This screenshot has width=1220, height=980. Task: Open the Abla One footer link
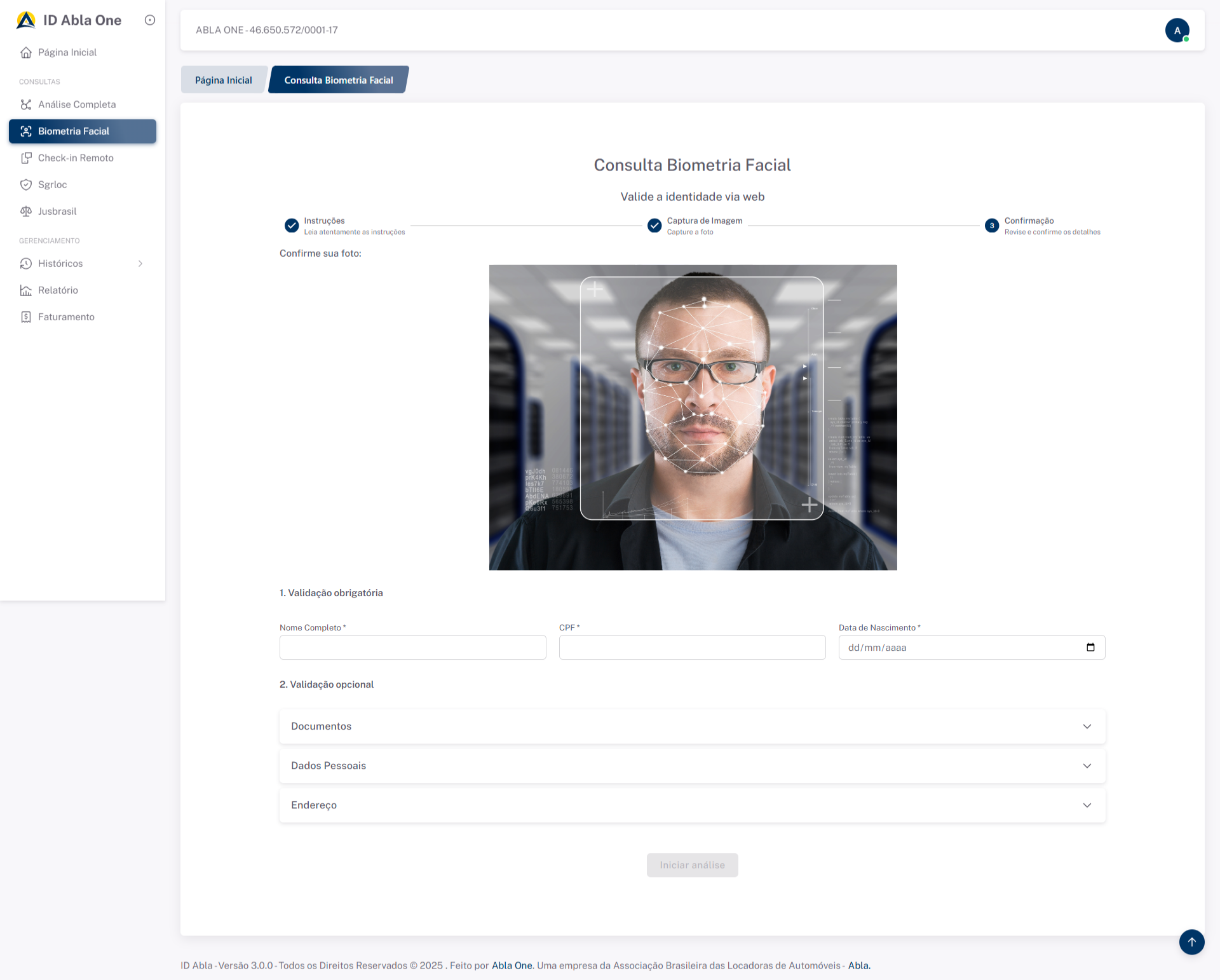coord(512,965)
